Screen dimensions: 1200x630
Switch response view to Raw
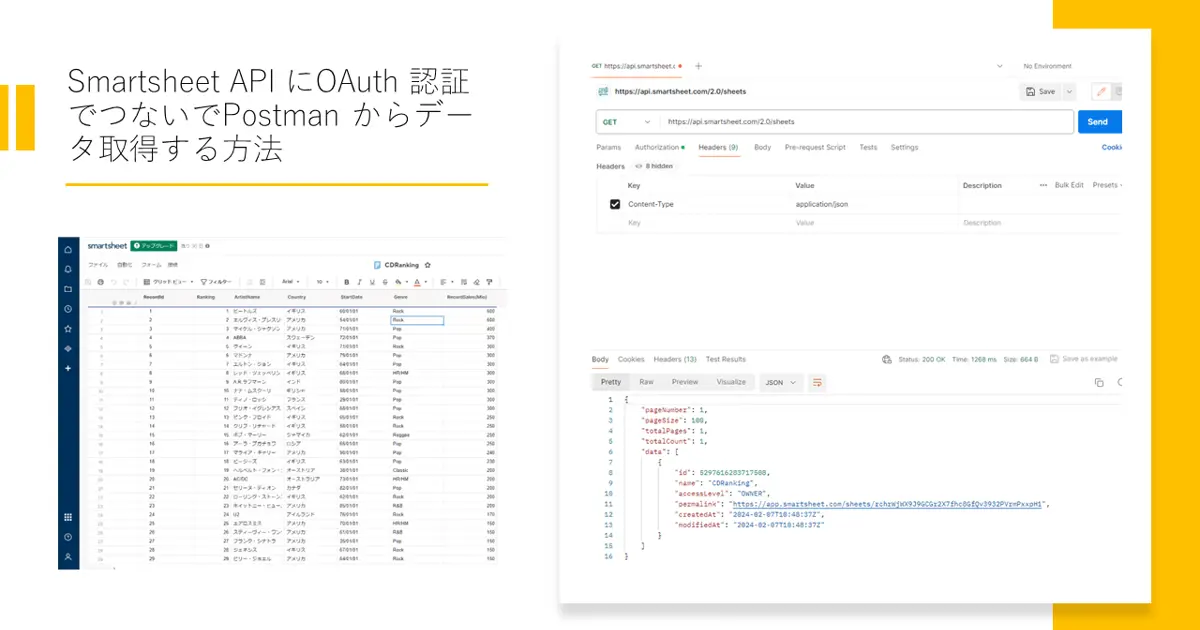point(646,382)
